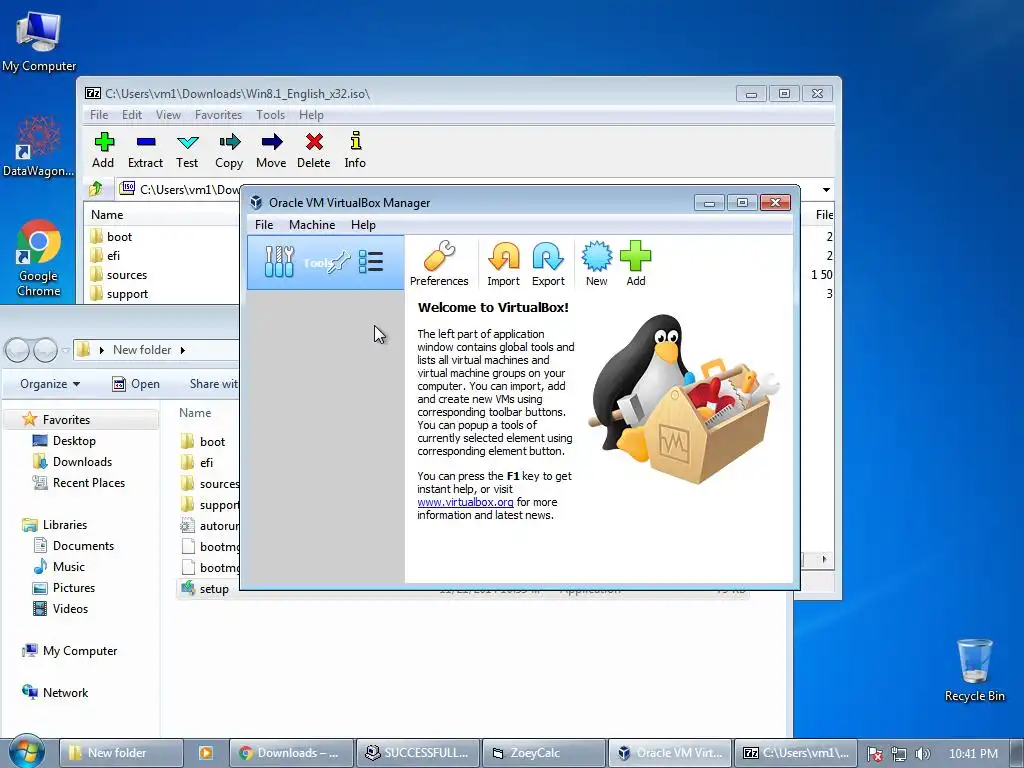Screen dimensions: 1024x768
Task: Click the Windows Start button
Action: (26, 752)
